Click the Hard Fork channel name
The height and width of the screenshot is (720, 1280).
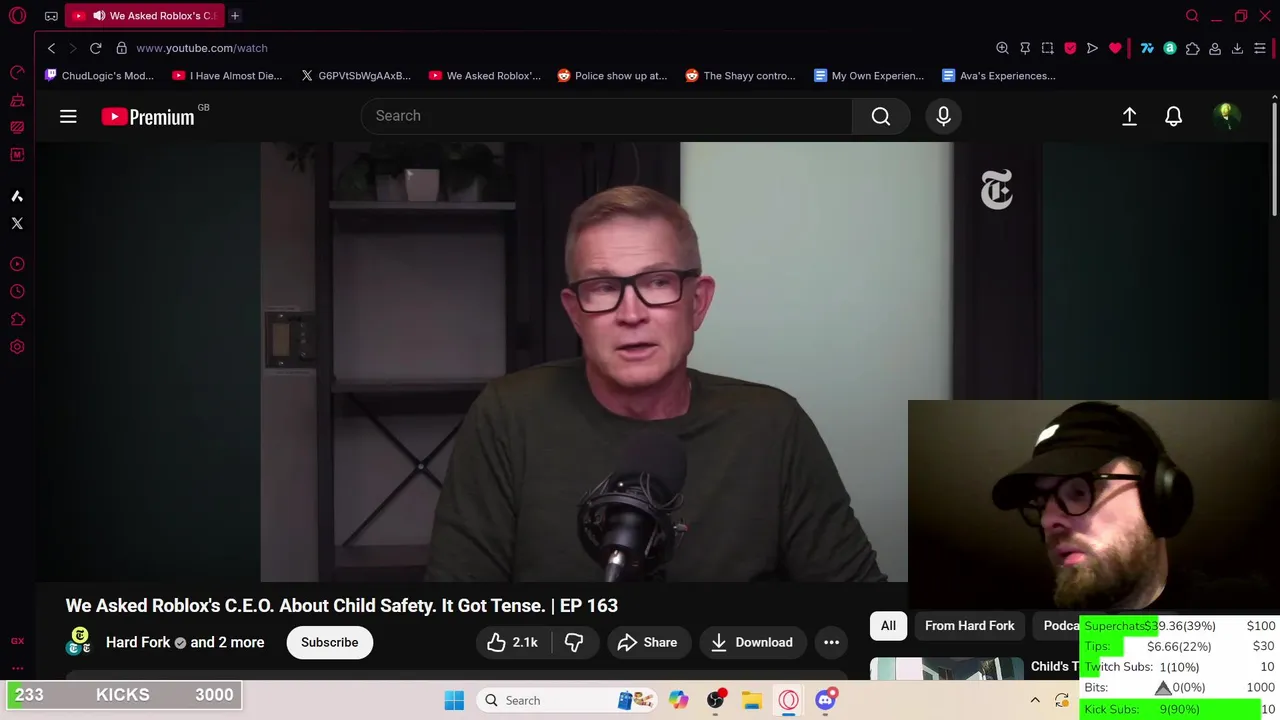pyautogui.click(x=138, y=642)
